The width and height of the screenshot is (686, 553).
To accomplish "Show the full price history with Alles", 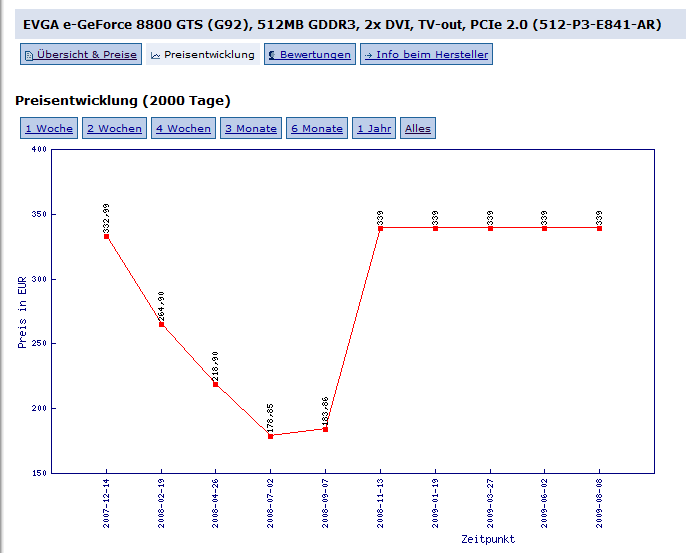I will pos(418,128).
